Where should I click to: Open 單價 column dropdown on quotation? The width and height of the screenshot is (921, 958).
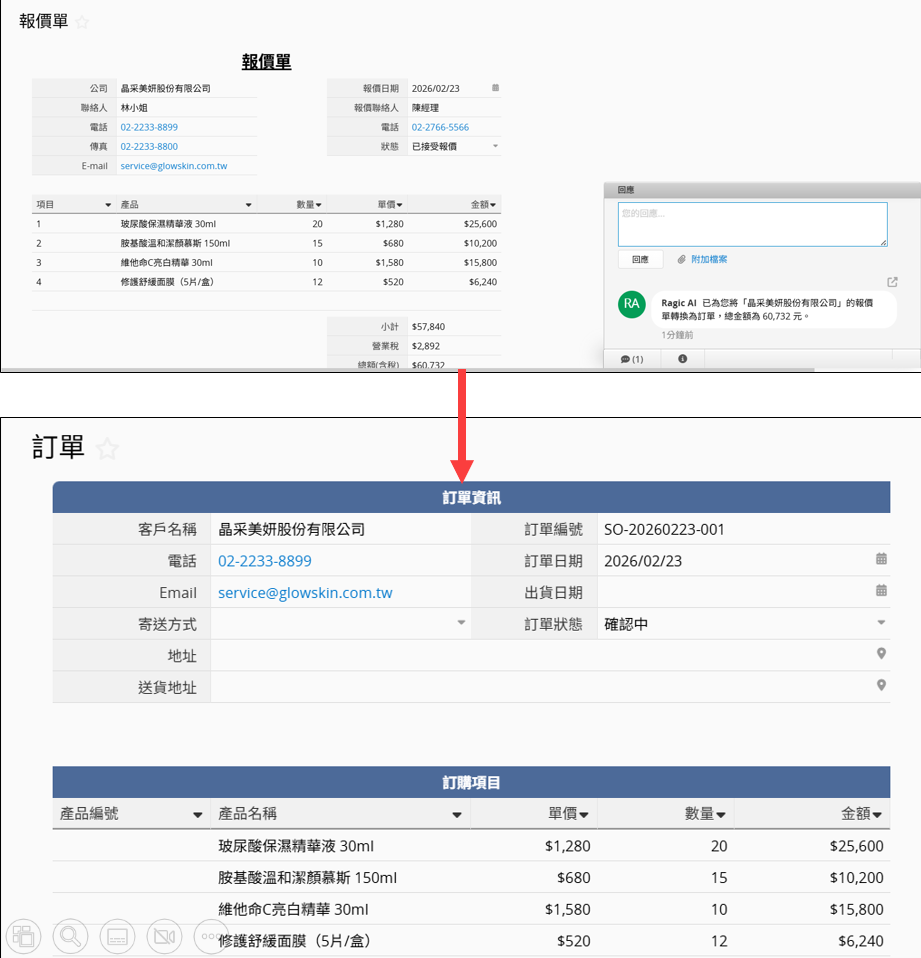click(x=399, y=205)
